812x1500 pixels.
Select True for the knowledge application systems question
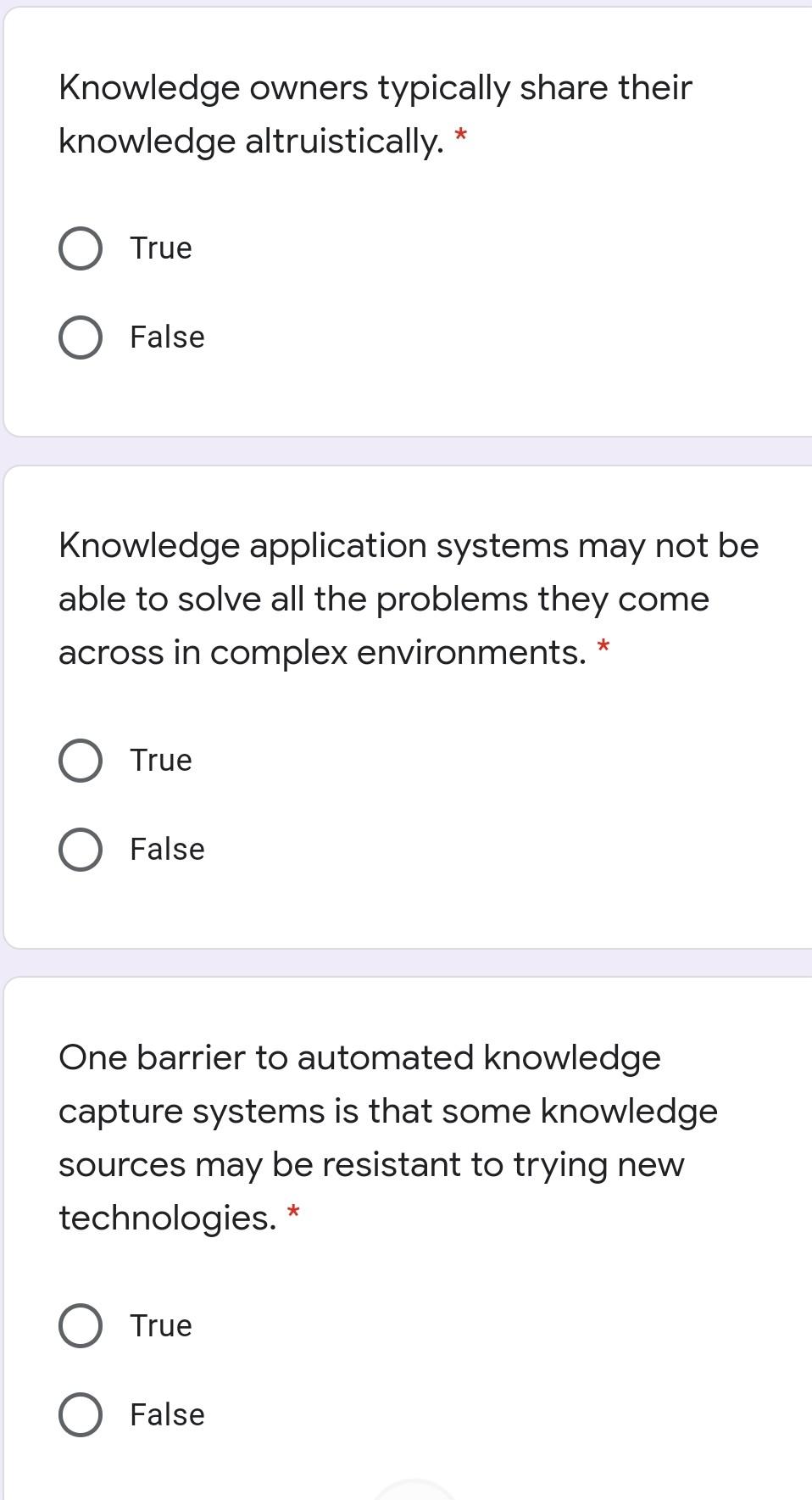coord(81,759)
